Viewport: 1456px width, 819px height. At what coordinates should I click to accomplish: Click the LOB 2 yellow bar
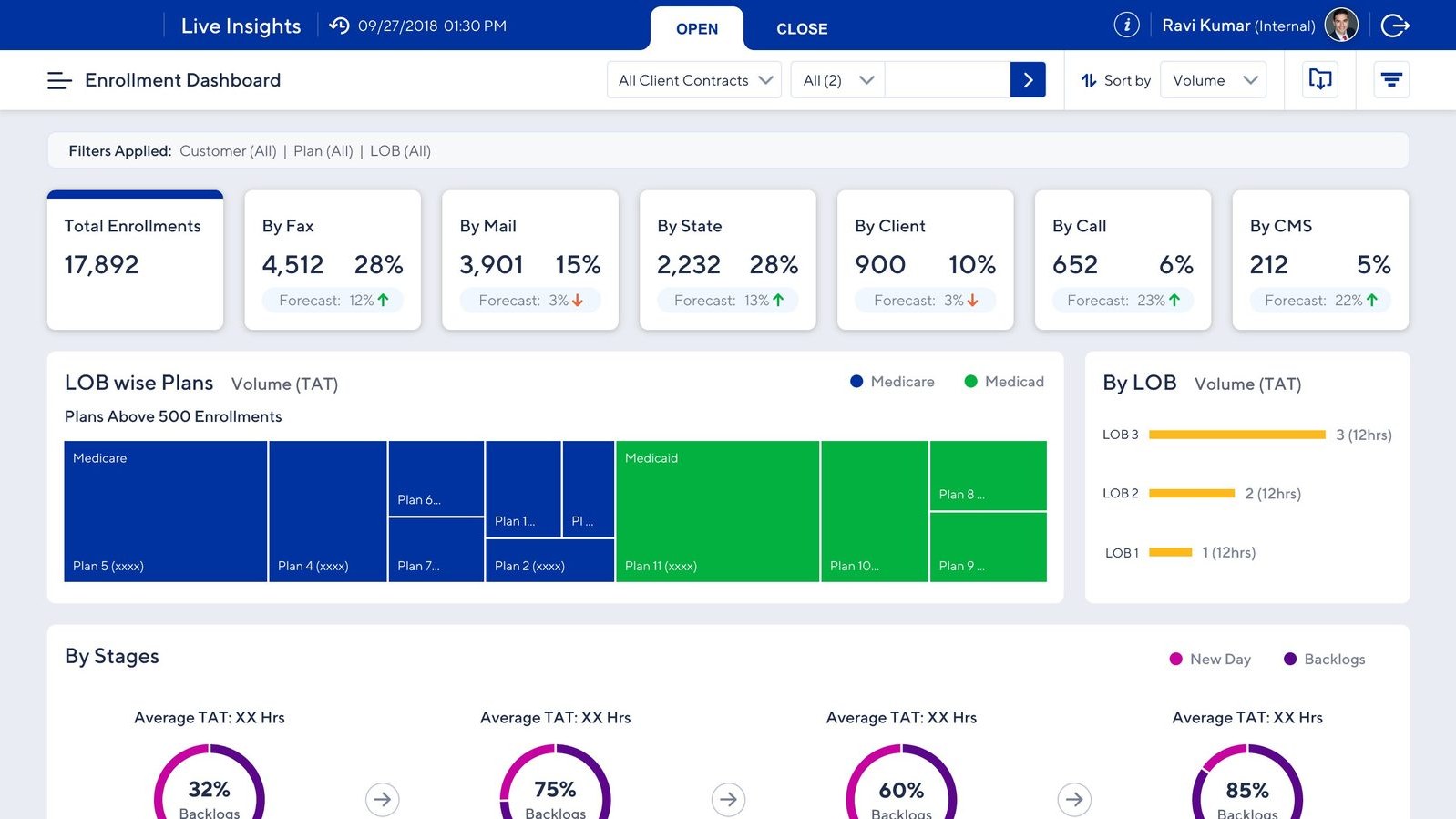pyautogui.click(x=1192, y=493)
